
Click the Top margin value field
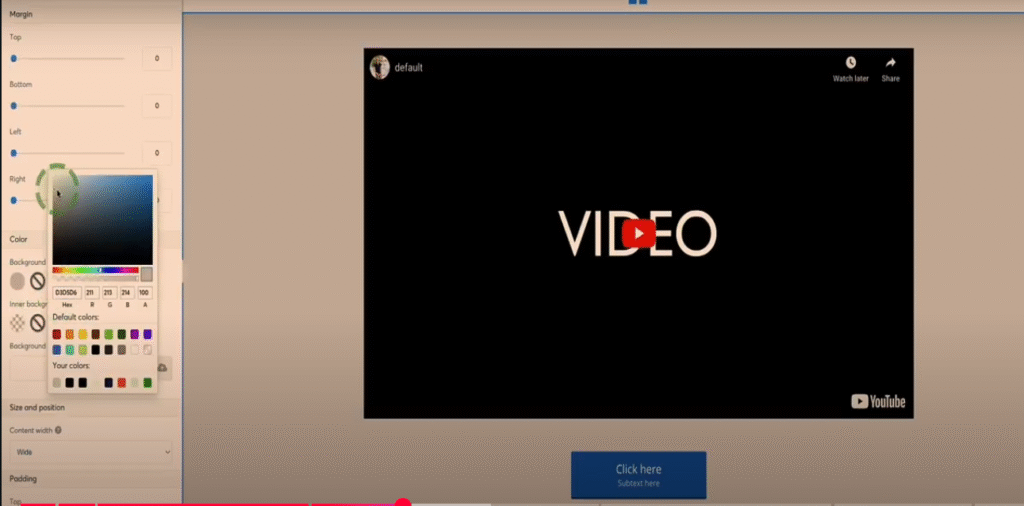click(157, 59)
